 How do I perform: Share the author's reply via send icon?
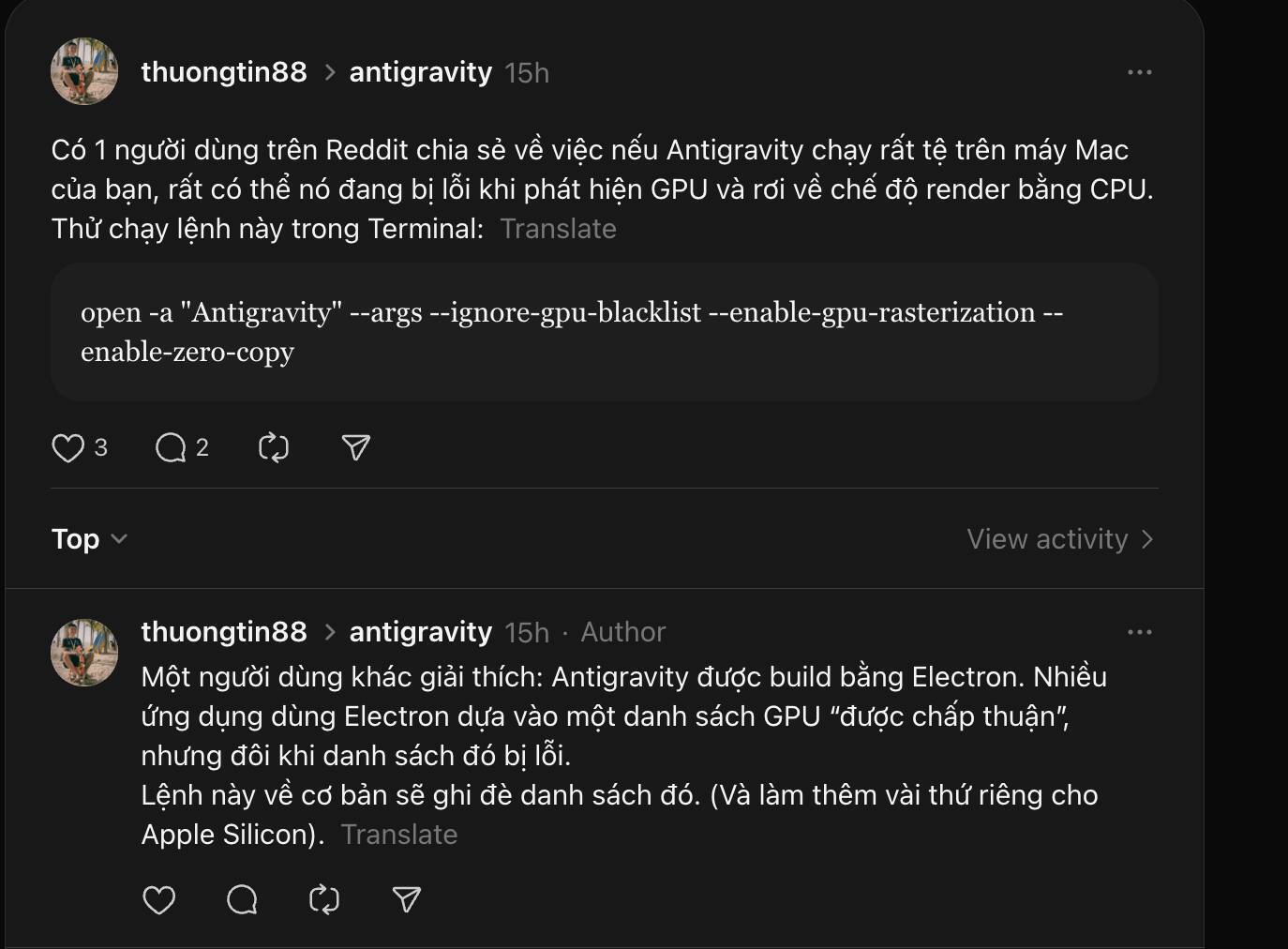tap(406, 900)
